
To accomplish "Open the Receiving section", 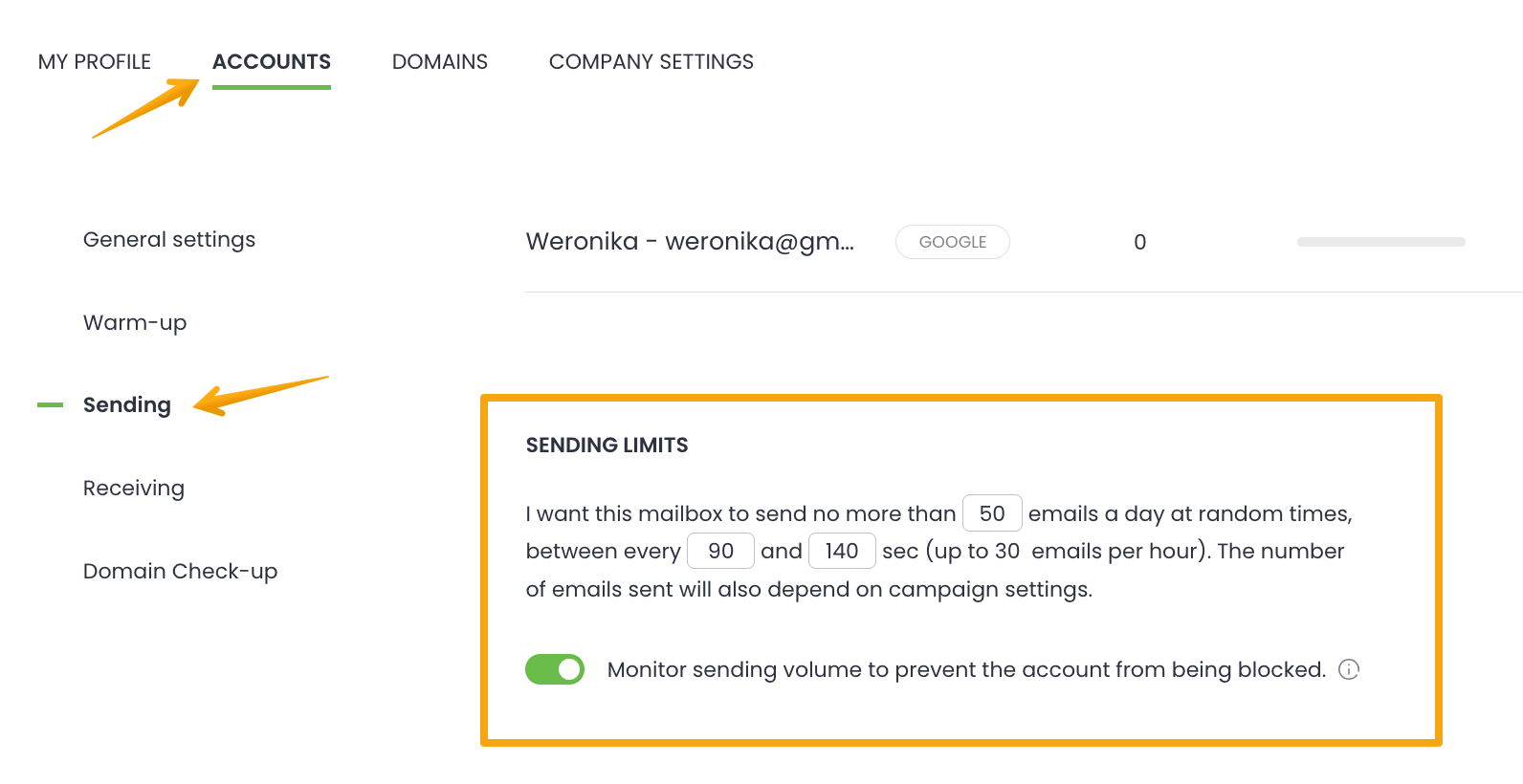I will 133,488.
